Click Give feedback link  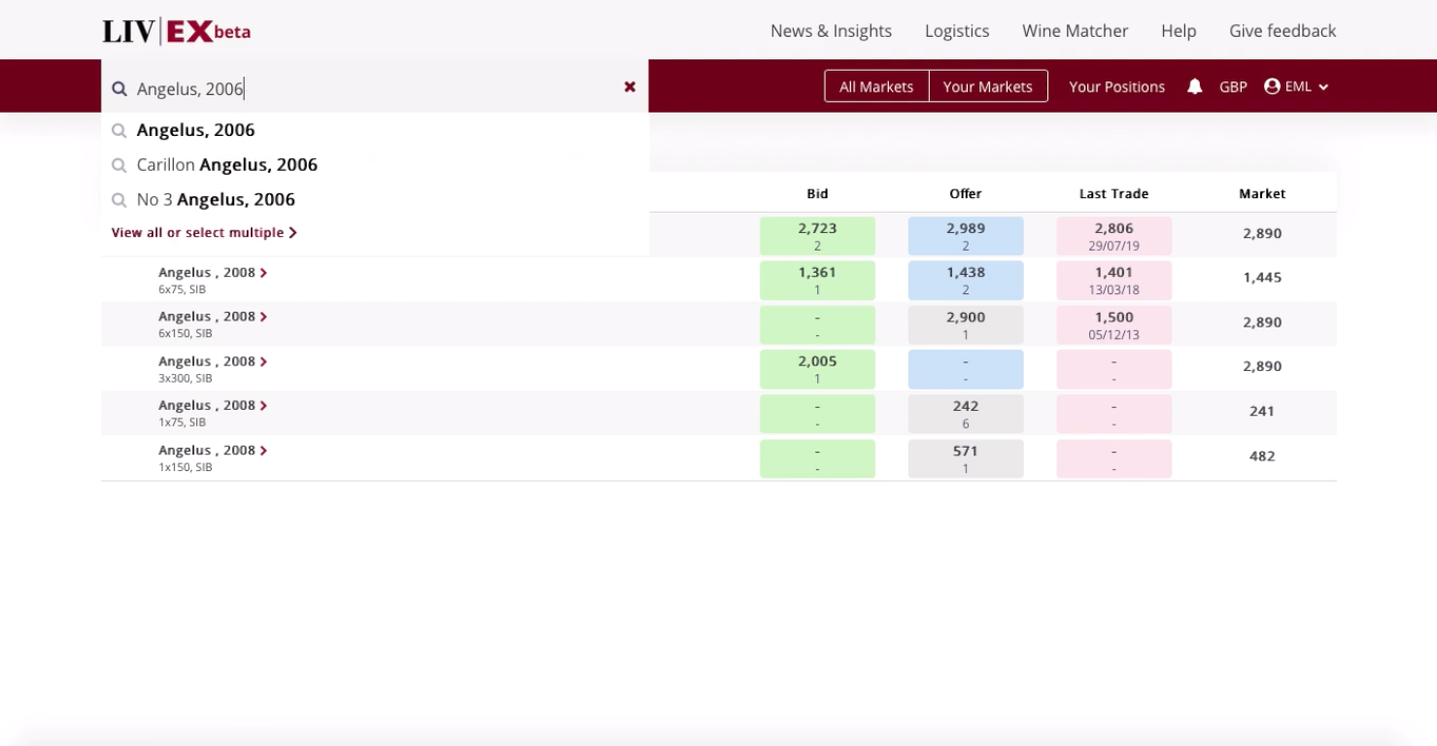coord(1282,31)
